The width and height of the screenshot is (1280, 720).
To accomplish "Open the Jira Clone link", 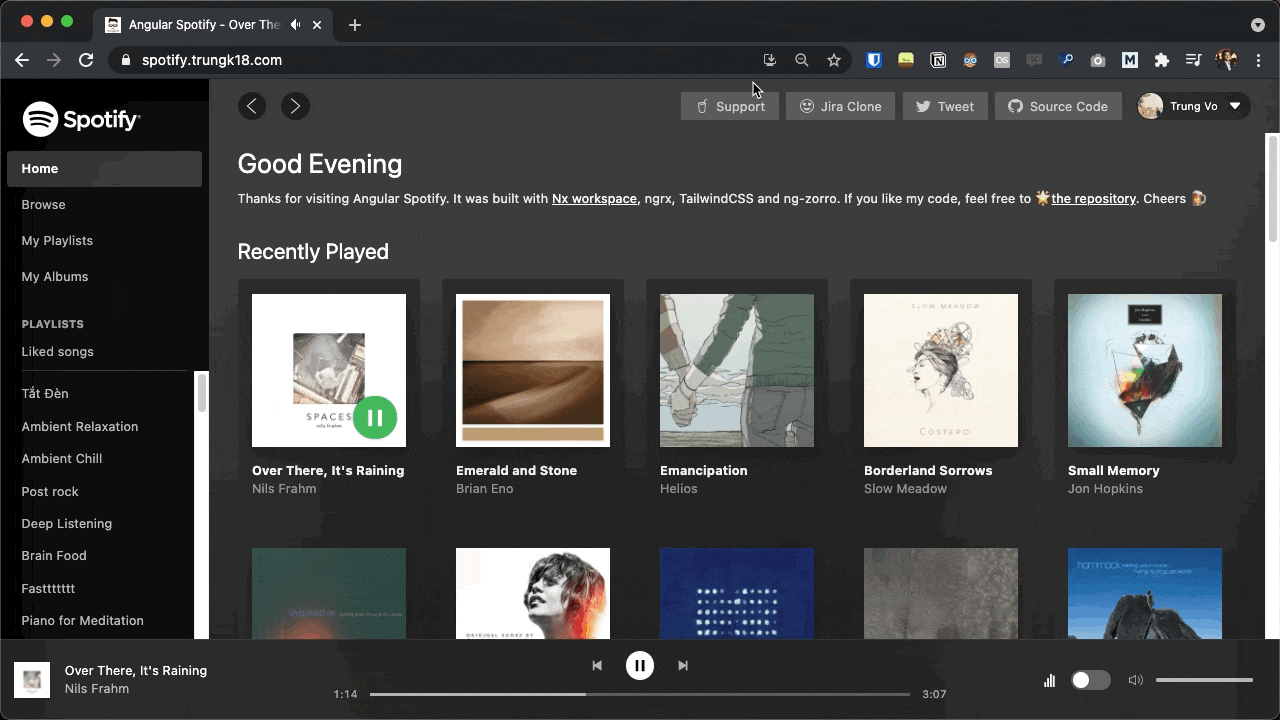I will (840, 106).
